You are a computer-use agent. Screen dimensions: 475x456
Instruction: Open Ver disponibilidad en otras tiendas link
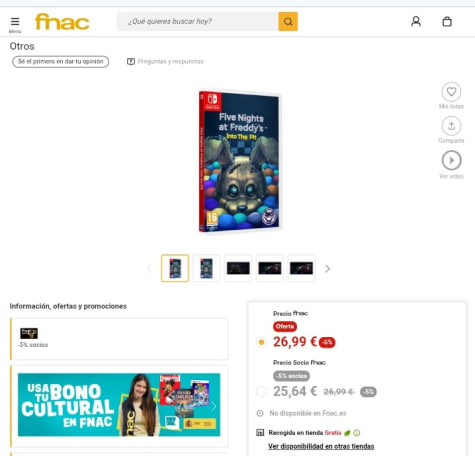tap(321, 446)
